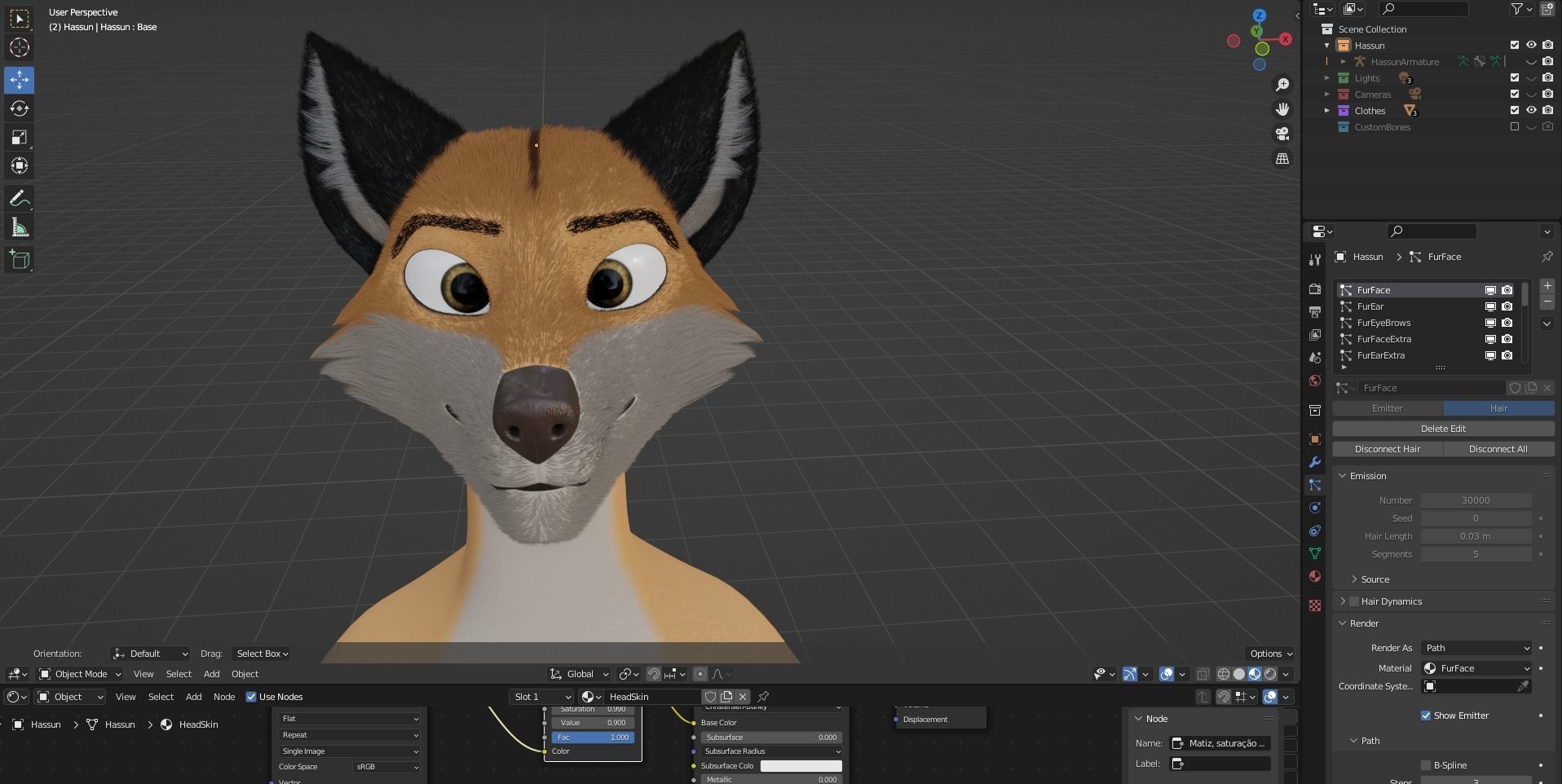Activate the Scale tool
Screen dimensions: 1562x784
click(20, 137)
